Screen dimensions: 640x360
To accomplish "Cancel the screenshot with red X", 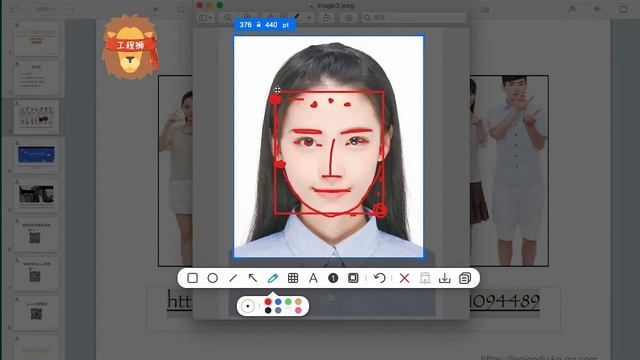I will point(404,278).
